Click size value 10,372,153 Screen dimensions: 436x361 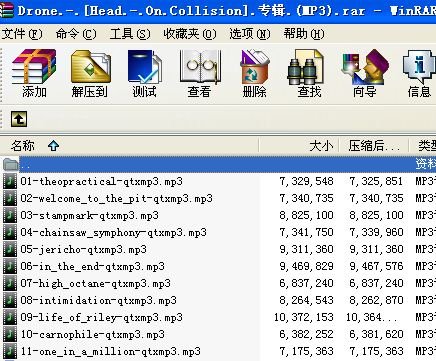(x=304, y=317)
